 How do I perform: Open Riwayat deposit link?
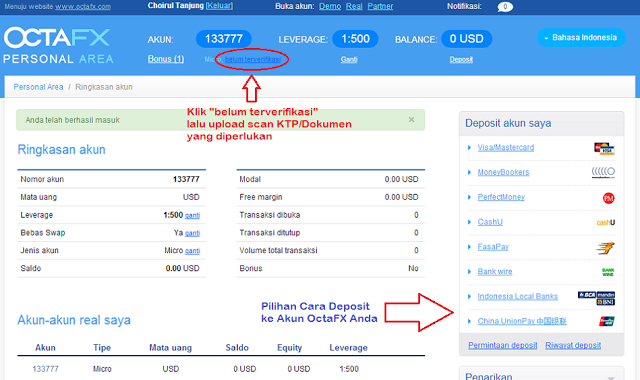pos(573,345)
